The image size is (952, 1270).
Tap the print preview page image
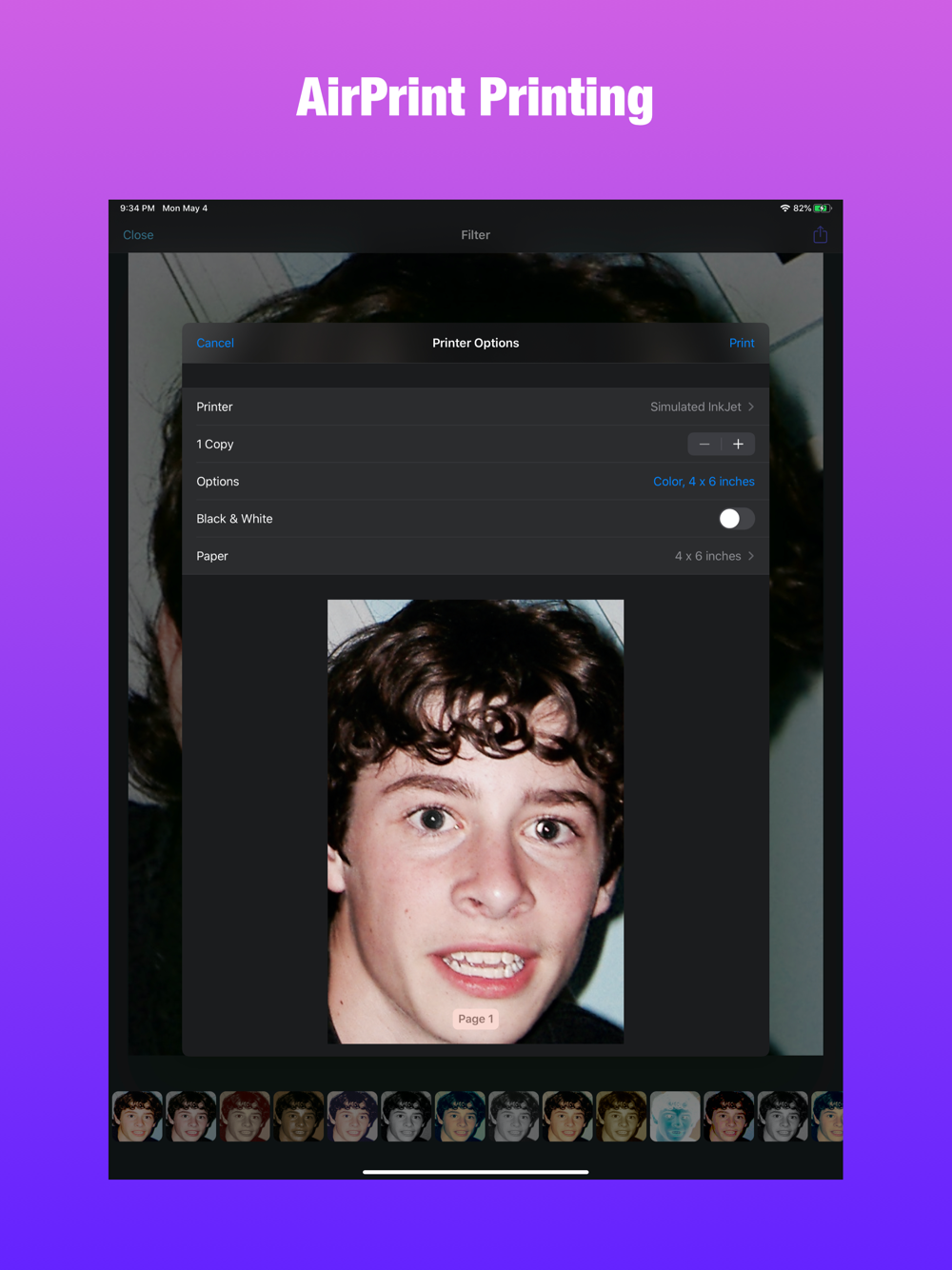(476, 822)
